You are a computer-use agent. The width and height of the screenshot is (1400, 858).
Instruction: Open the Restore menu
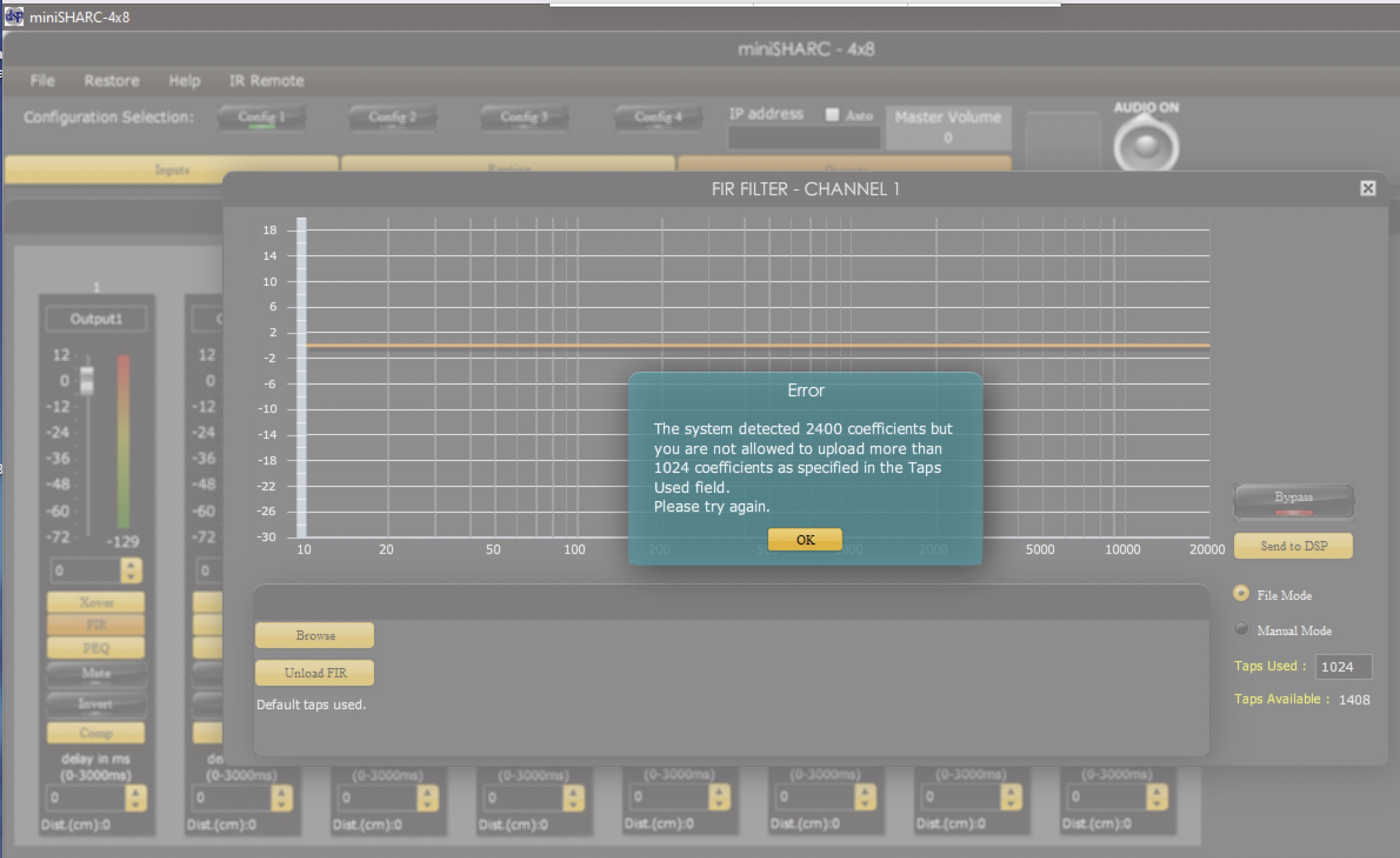click(112, 81)
